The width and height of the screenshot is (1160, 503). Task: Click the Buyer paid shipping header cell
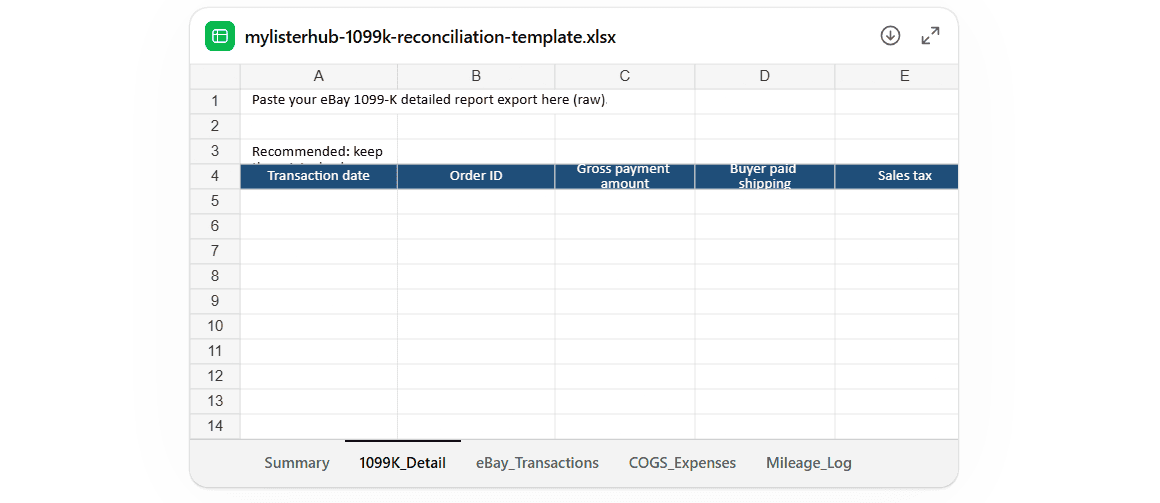click(765, 176)
